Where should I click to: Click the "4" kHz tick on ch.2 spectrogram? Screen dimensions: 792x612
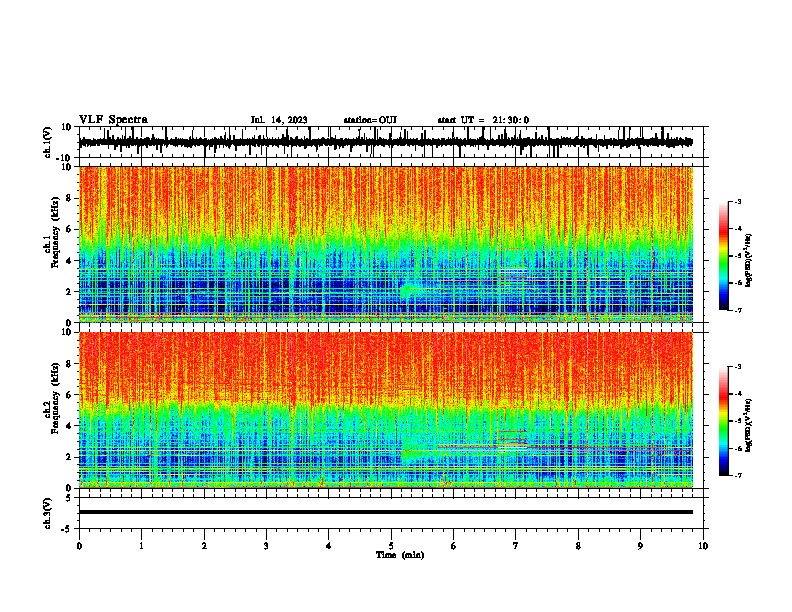69,426
